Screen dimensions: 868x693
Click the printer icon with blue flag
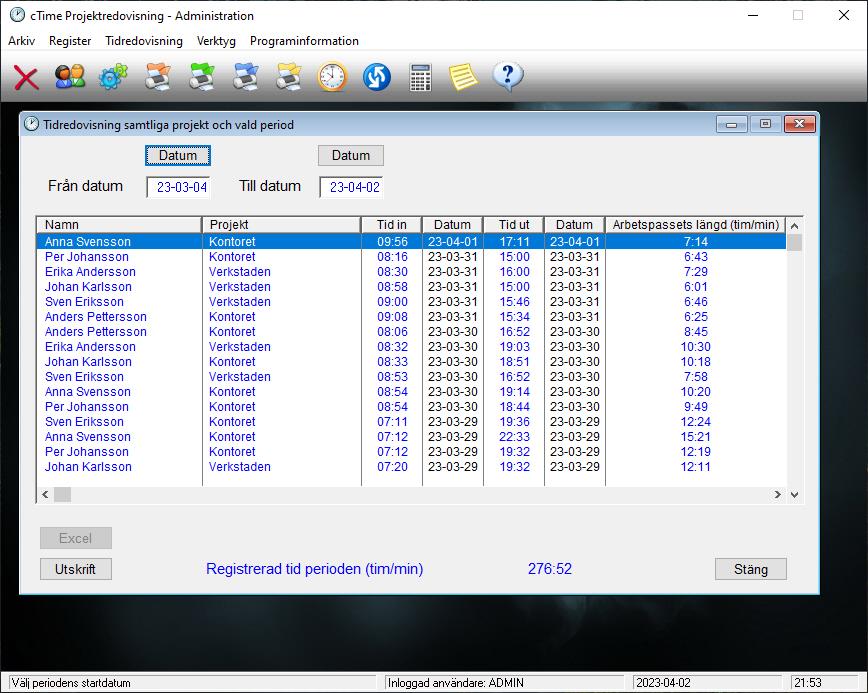(246, 77)
